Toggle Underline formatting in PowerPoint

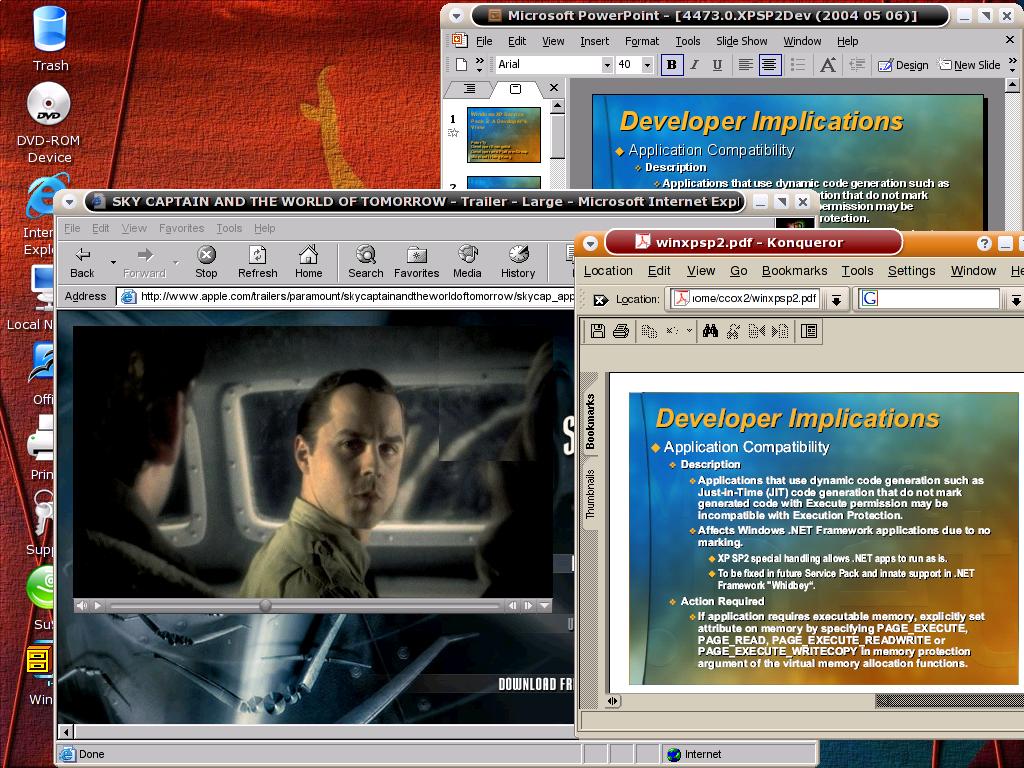click(x=717, y=65)
